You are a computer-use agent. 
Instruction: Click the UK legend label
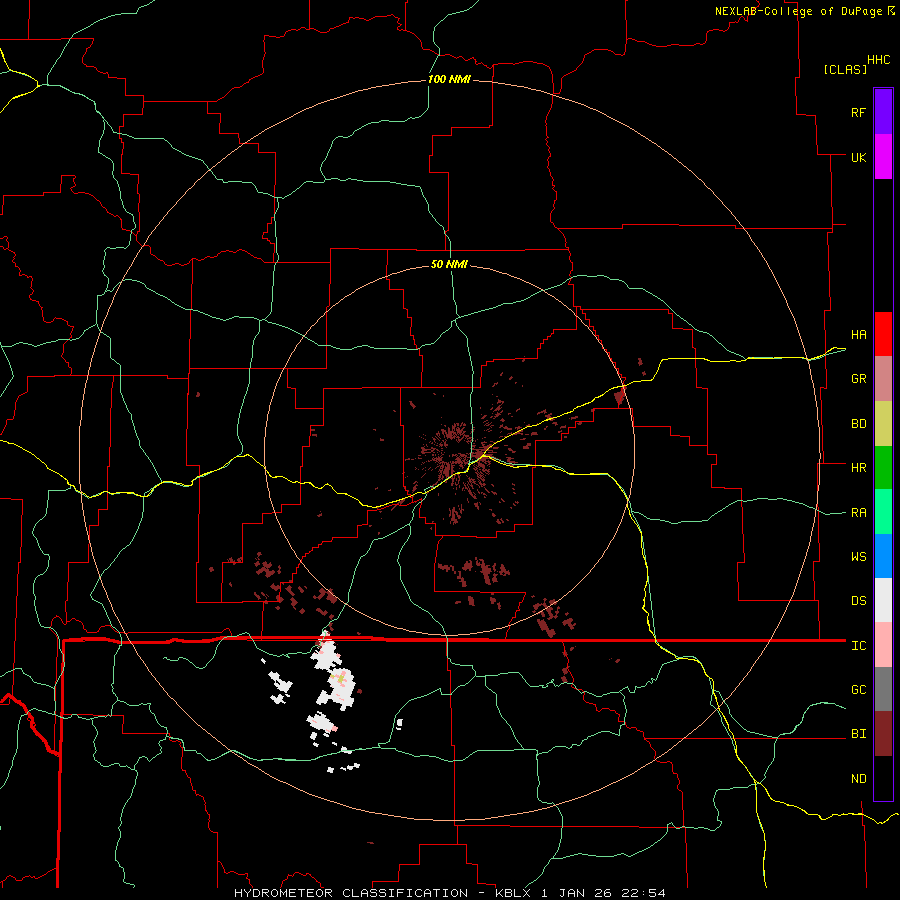point(859,158)
